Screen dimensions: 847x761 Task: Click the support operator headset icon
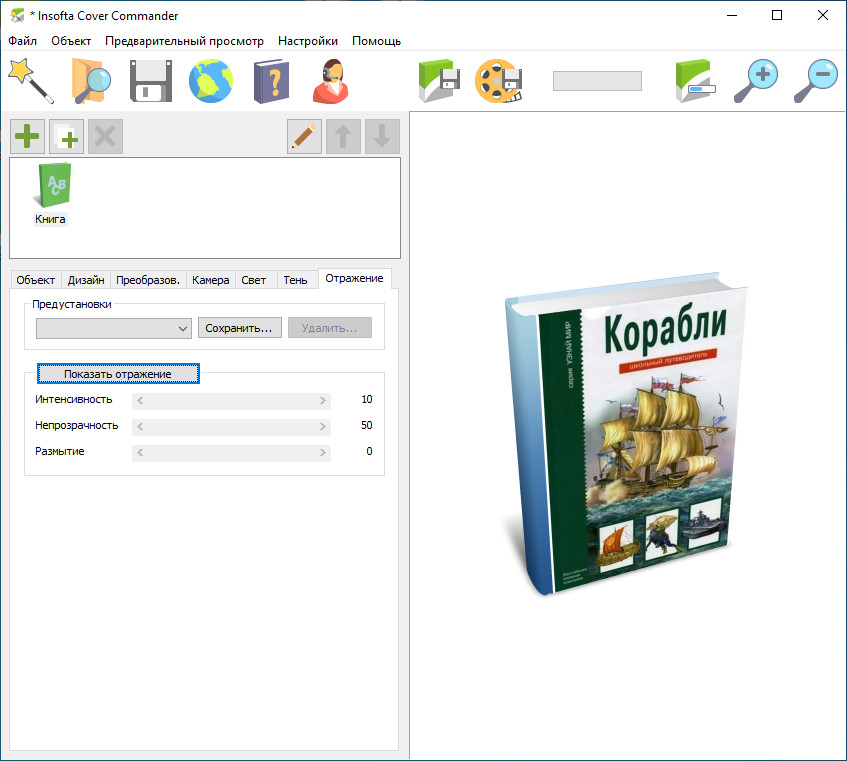331,80
